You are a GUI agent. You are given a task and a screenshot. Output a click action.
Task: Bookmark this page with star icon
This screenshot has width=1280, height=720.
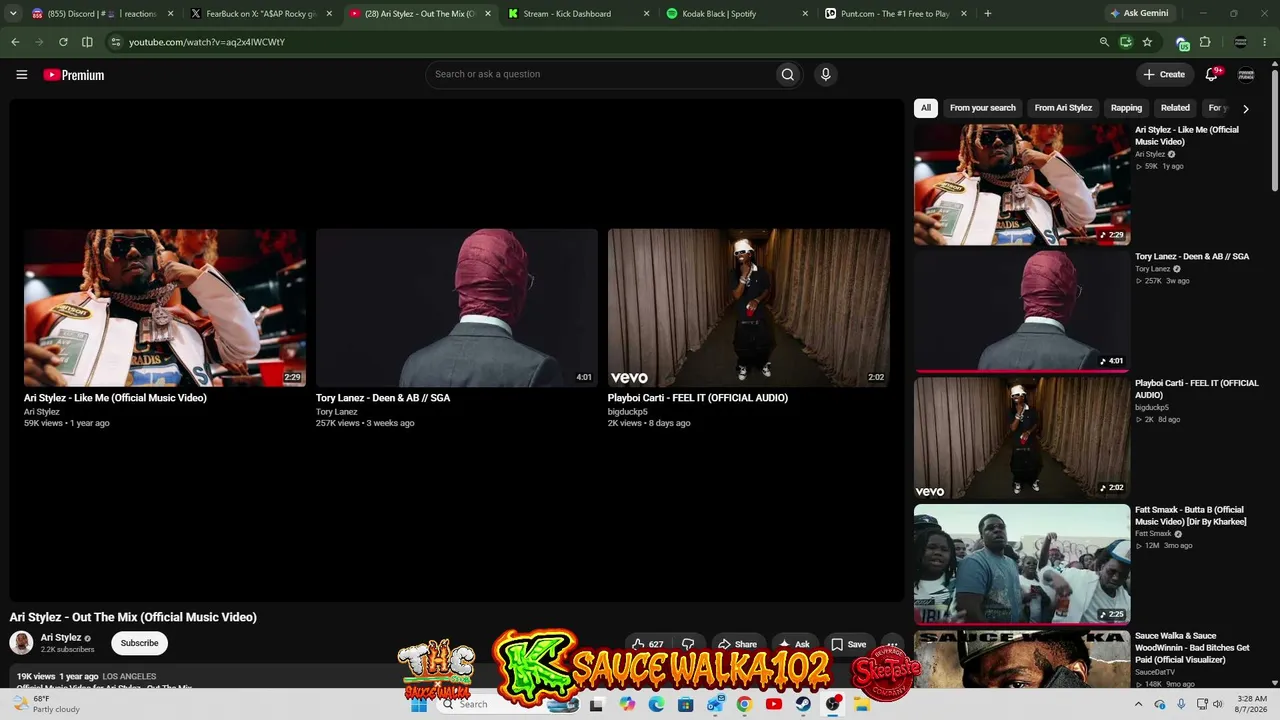click(1147, 42)
